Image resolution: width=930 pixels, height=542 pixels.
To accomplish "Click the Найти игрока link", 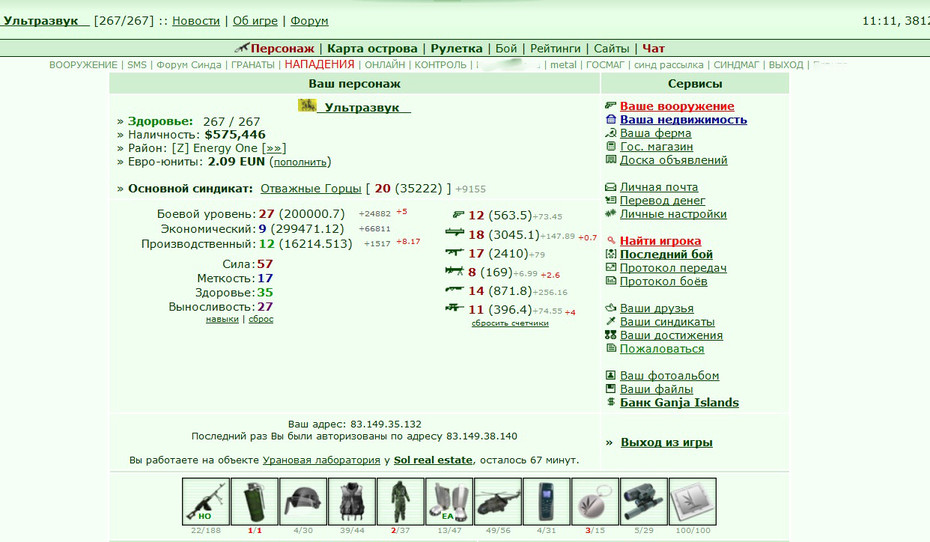I will (660, 241).
